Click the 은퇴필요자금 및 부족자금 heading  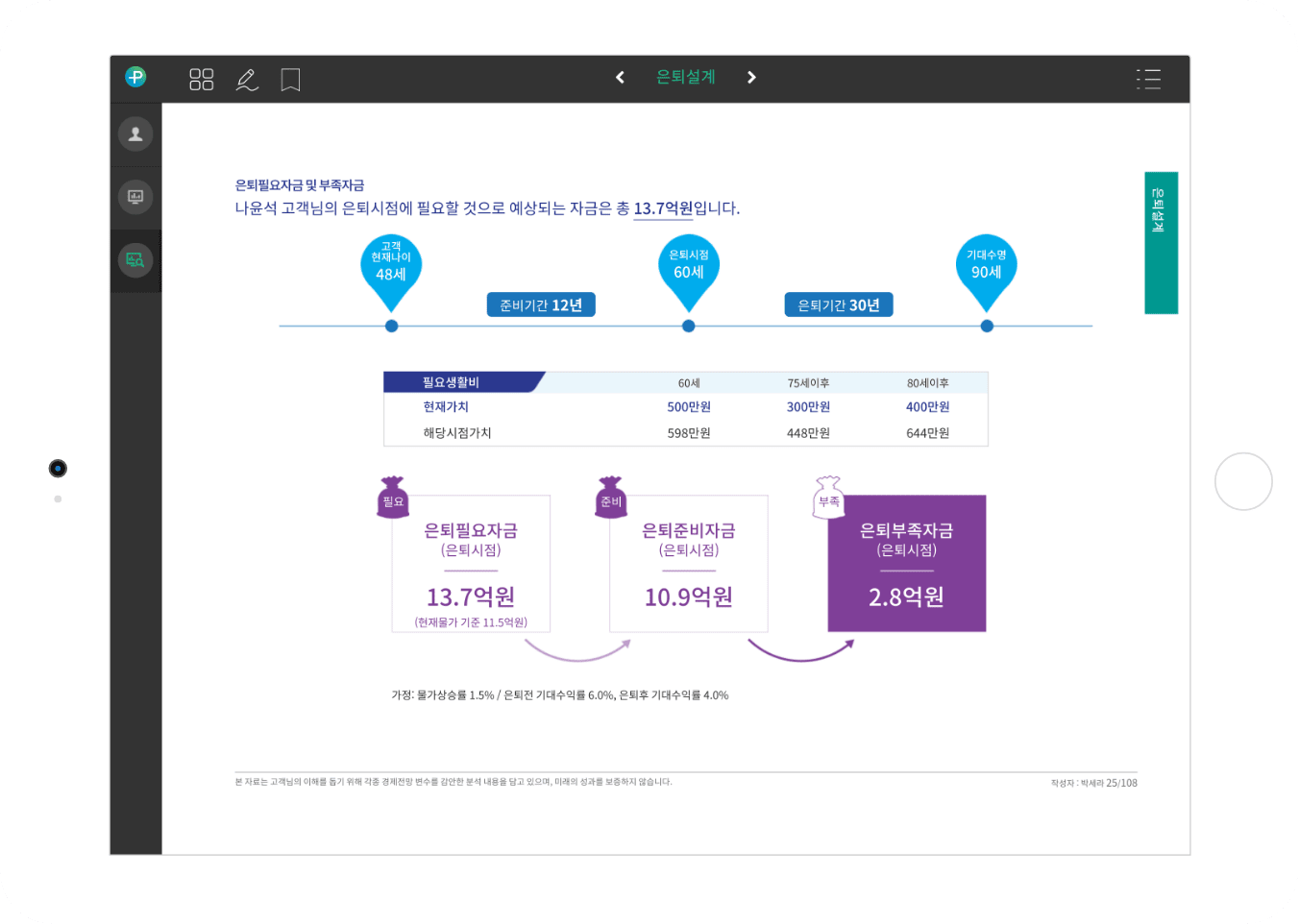[x=300, y=185]
